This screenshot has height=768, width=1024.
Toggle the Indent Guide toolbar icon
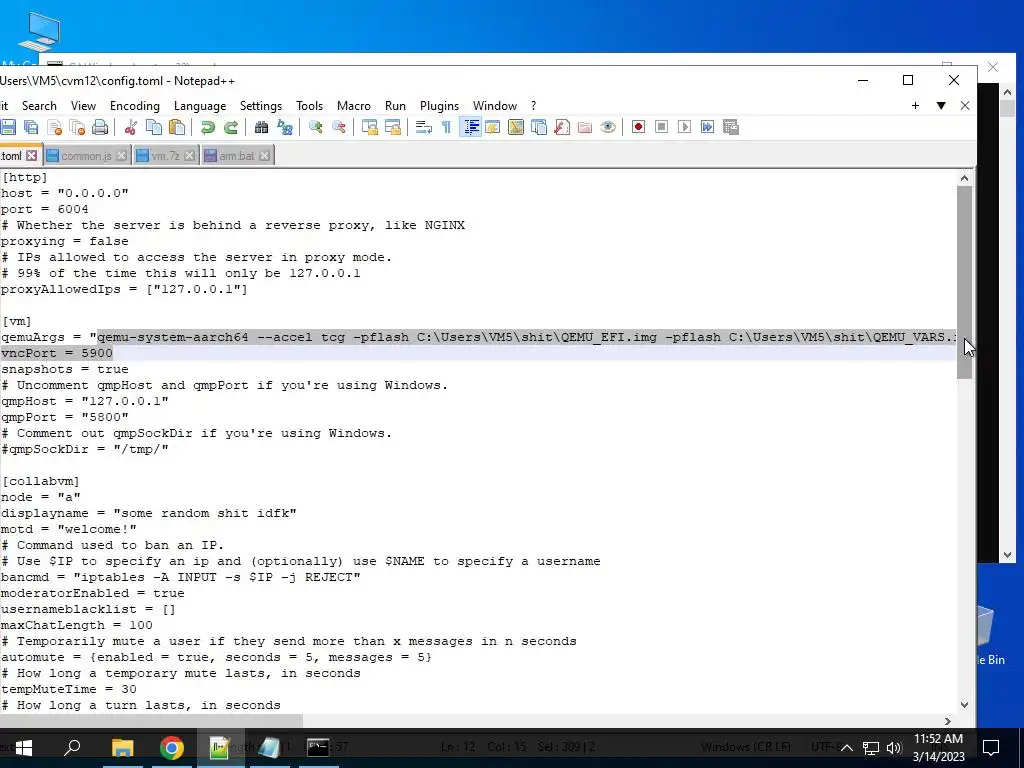[x=470, y=127]
